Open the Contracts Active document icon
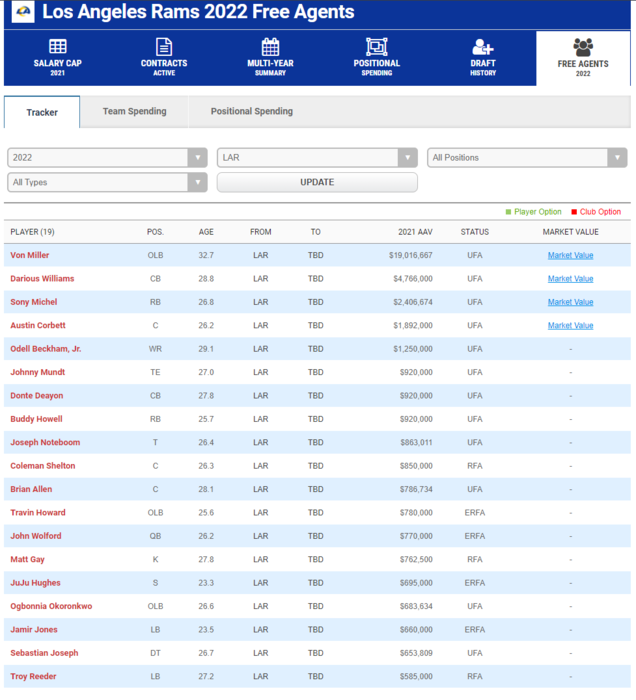 164,47
